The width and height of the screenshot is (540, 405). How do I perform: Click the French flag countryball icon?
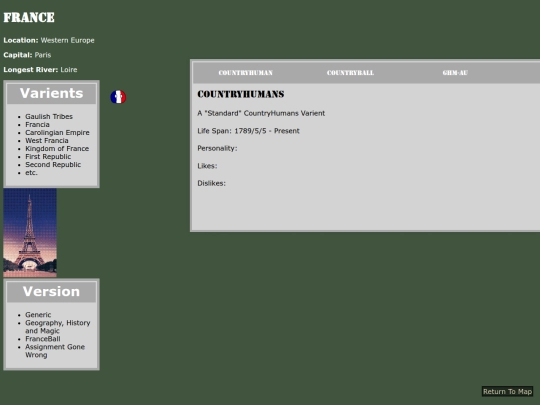pos(118,97)
